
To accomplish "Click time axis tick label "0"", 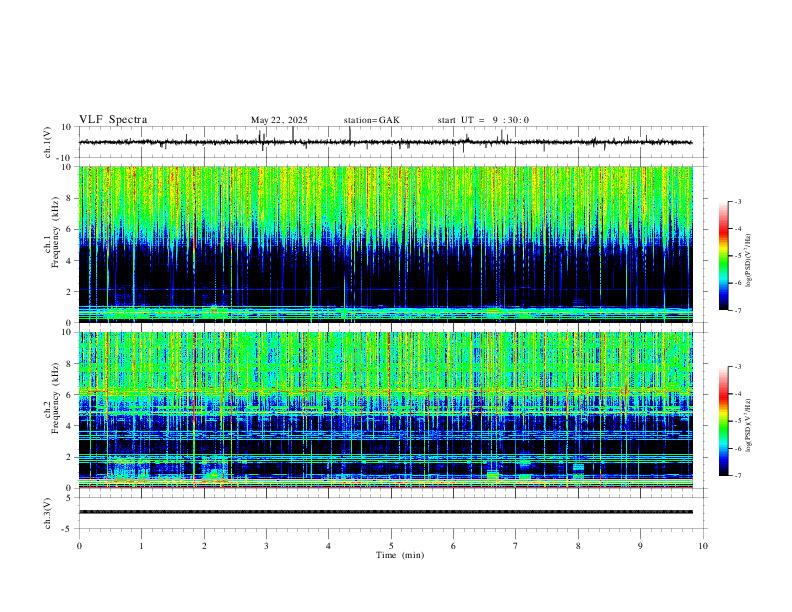I will pyautogui.click(x=79, y=546).
